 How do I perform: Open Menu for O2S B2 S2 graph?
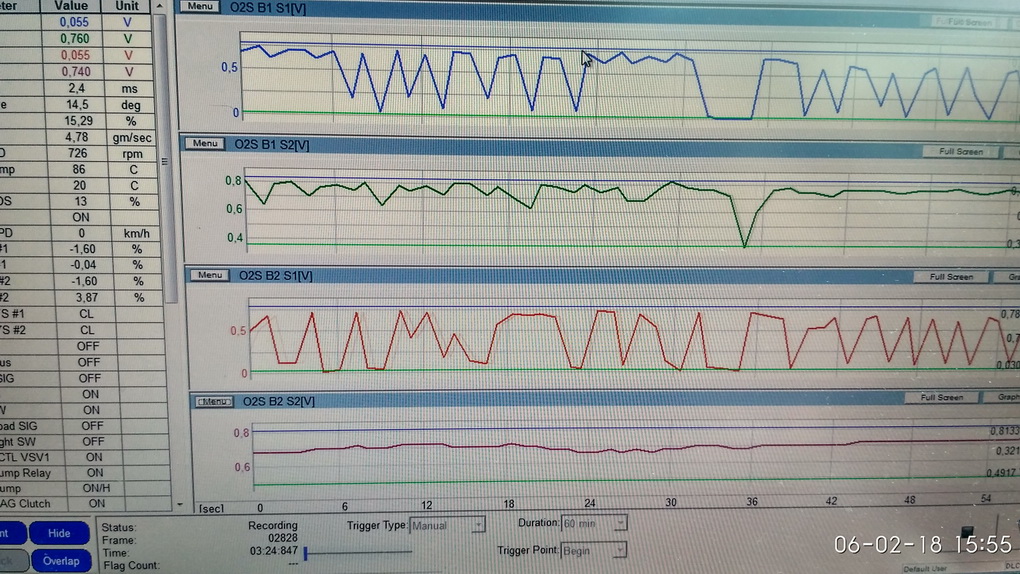213,401
